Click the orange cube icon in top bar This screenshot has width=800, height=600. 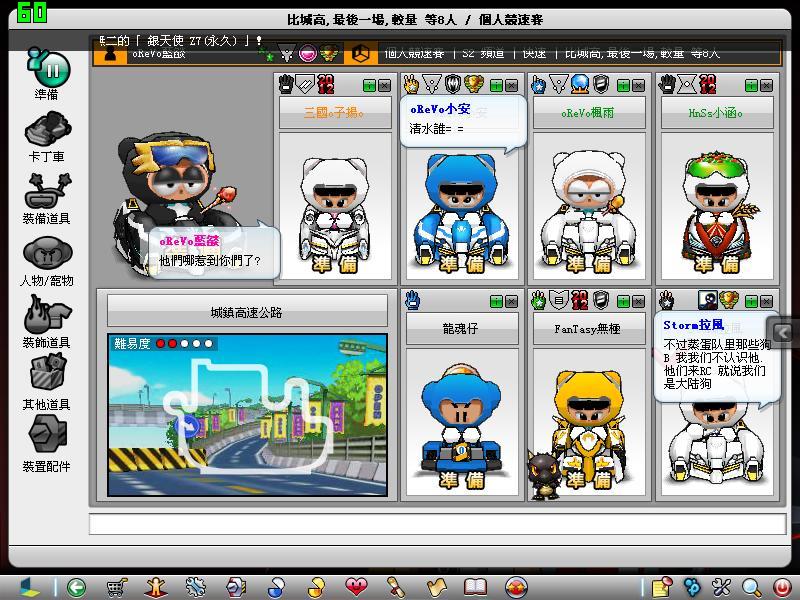[360, 53]
